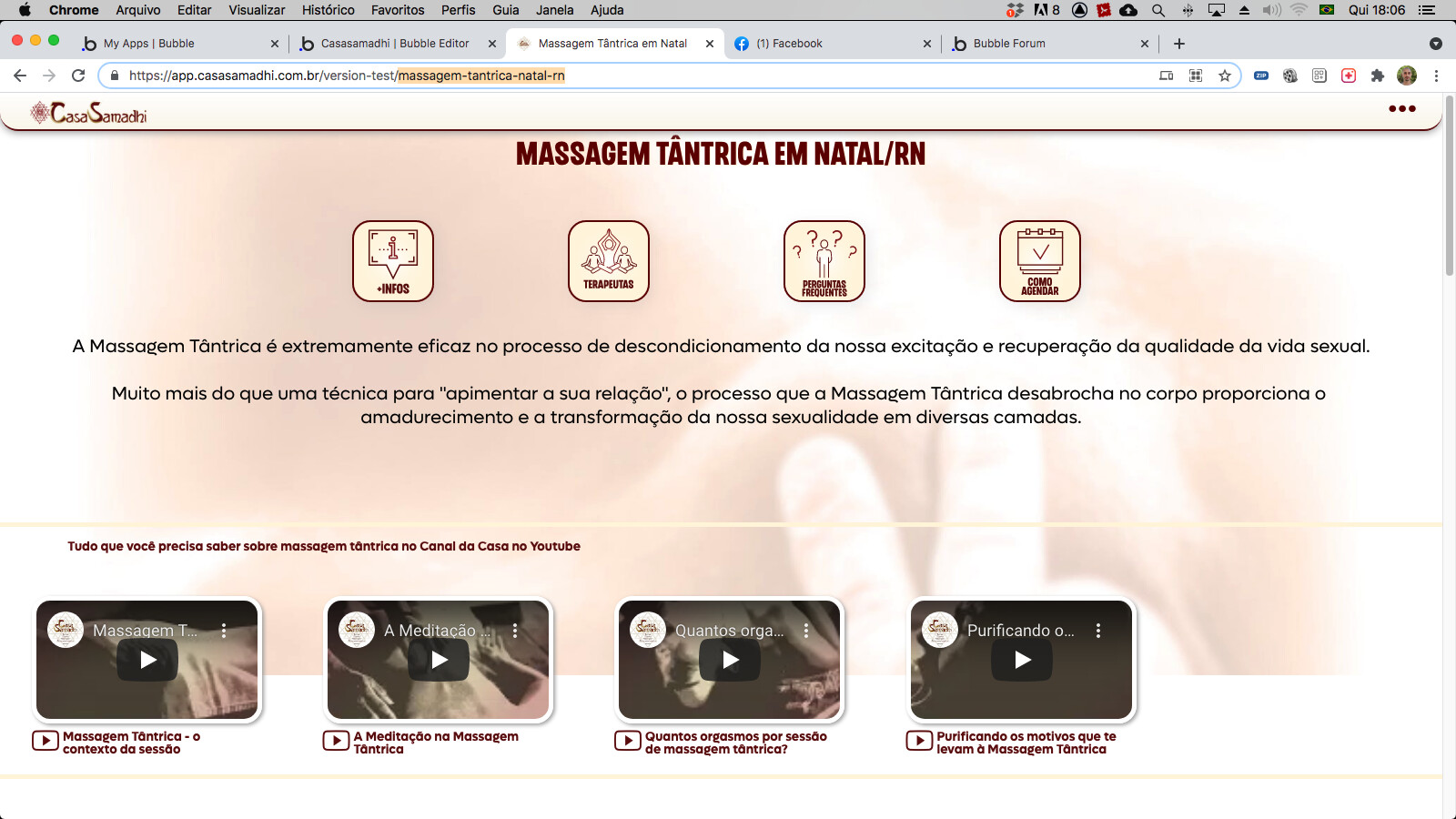Open the +INFOS icon button
This screenshot has width=1456, height=819.
pyautogui.click(x=393, y=261)
